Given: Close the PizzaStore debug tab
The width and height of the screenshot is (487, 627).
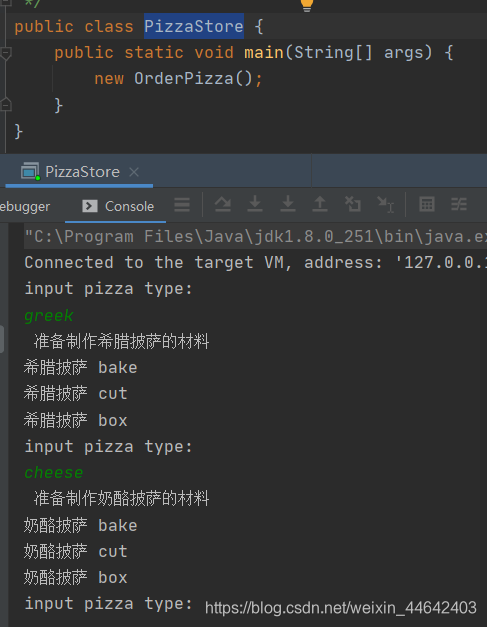Looking at the screenshot, I should click(x=134, y=172).
